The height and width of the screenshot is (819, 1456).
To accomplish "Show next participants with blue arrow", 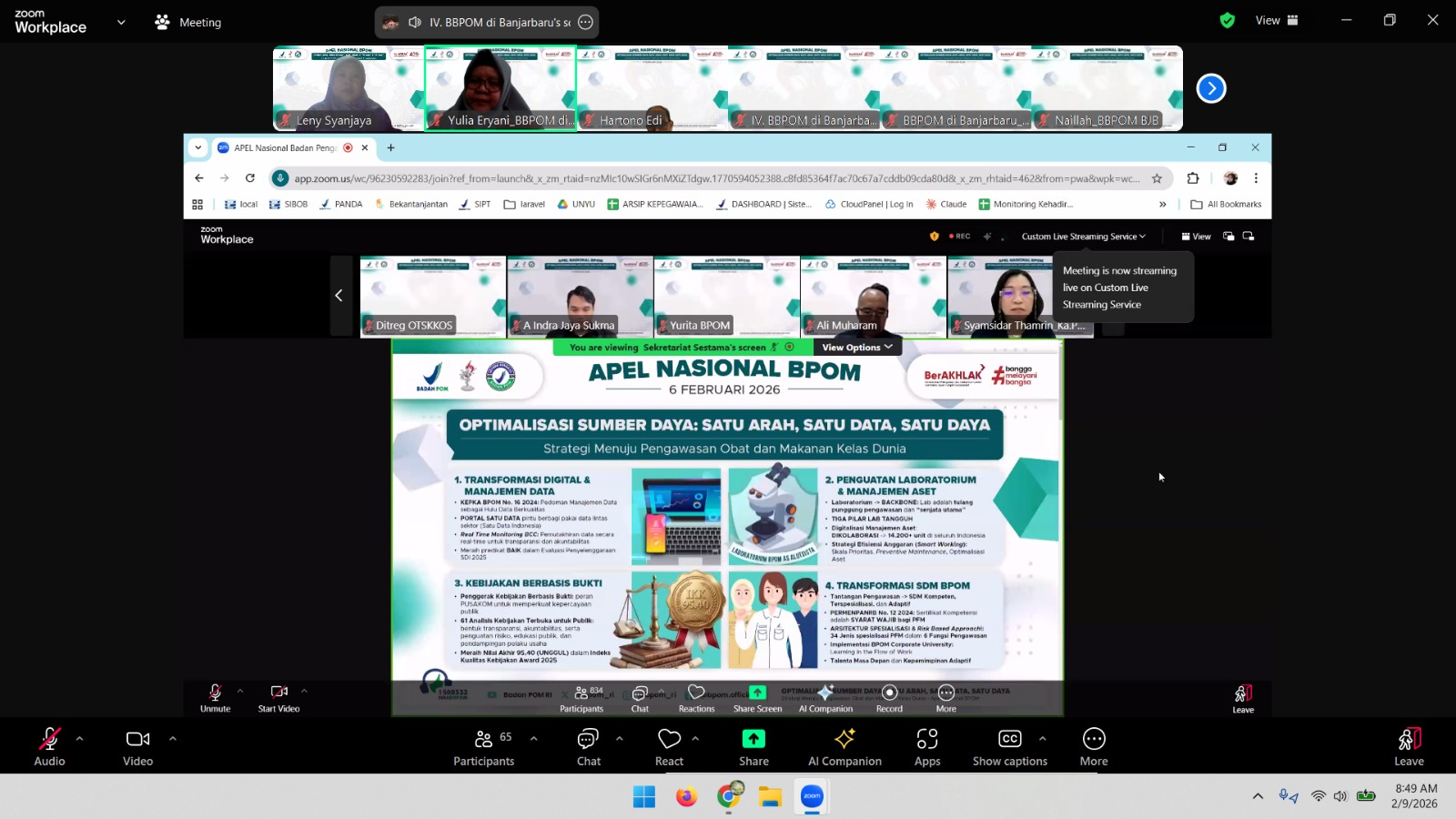I will point(1211,88).
